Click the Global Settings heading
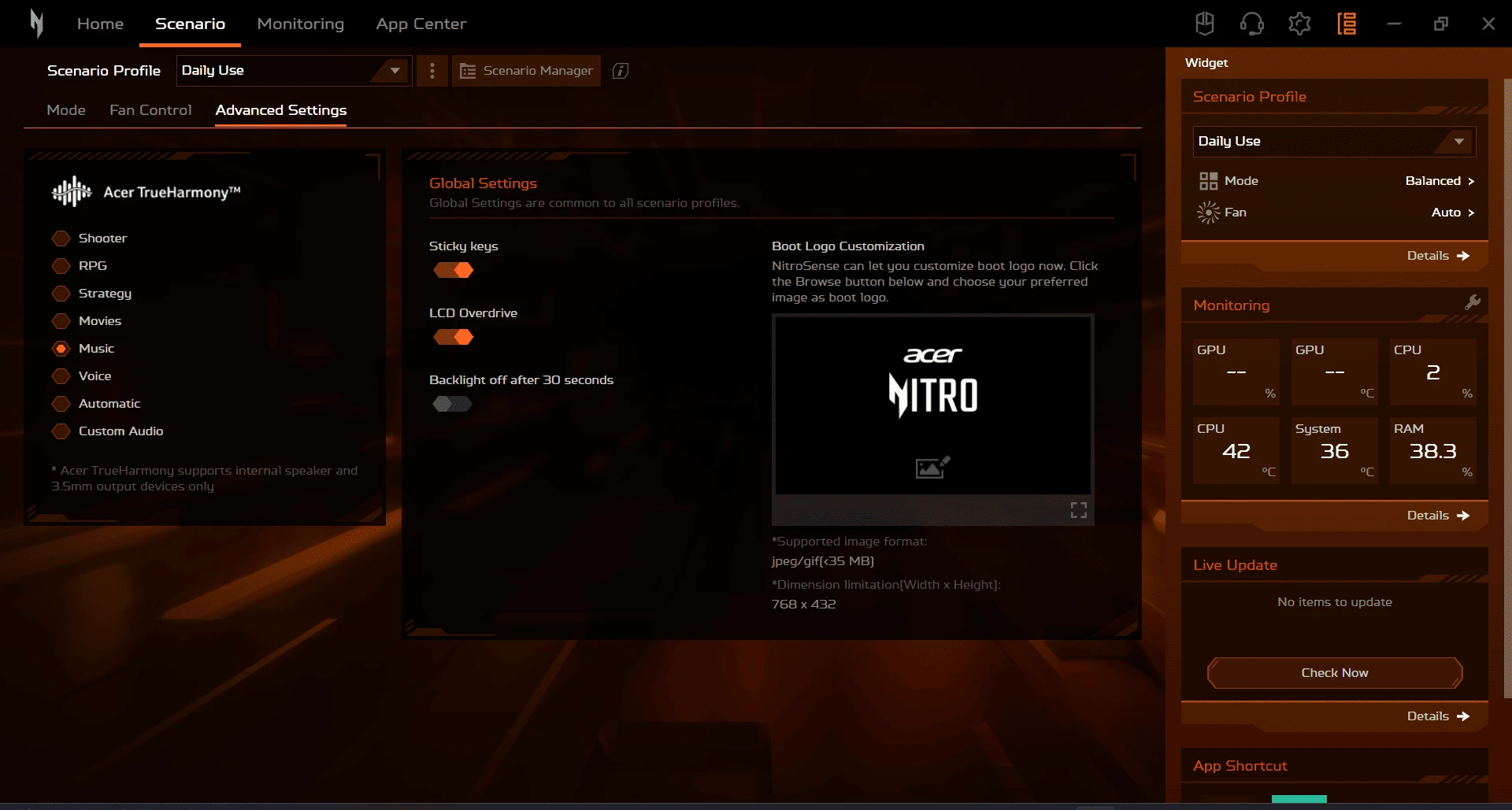This screenshot has width=1512, height=810. point(483,183)
